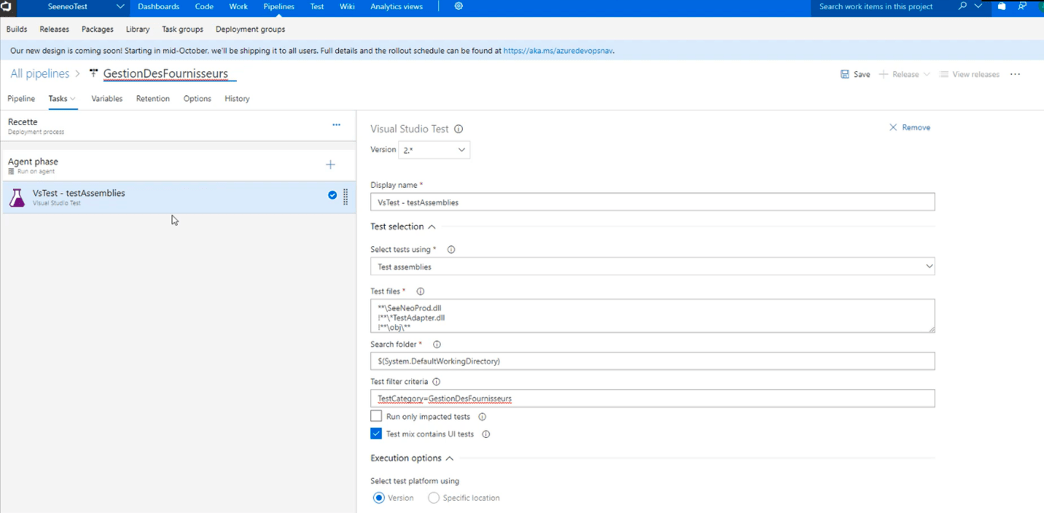
Task: Click info icon next to Visual Studio Test
Action: coord(458,129)
